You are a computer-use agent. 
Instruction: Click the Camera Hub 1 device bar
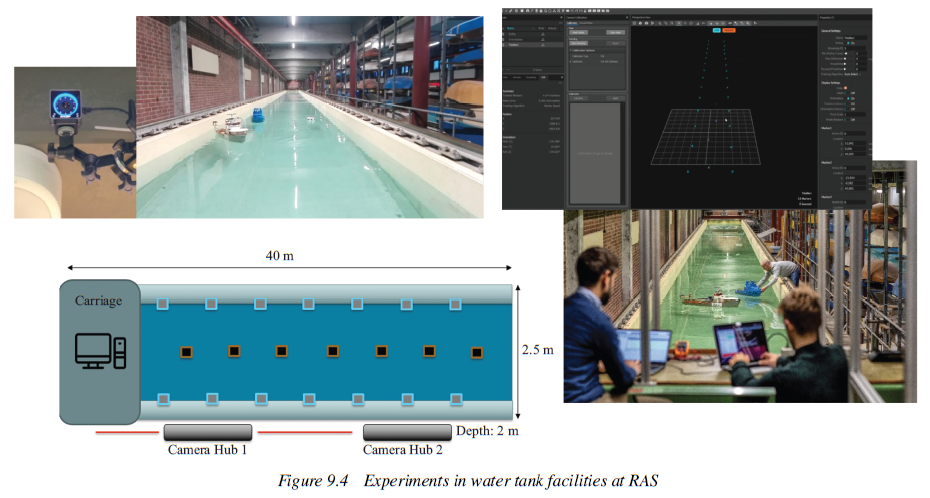coord(206,432)
